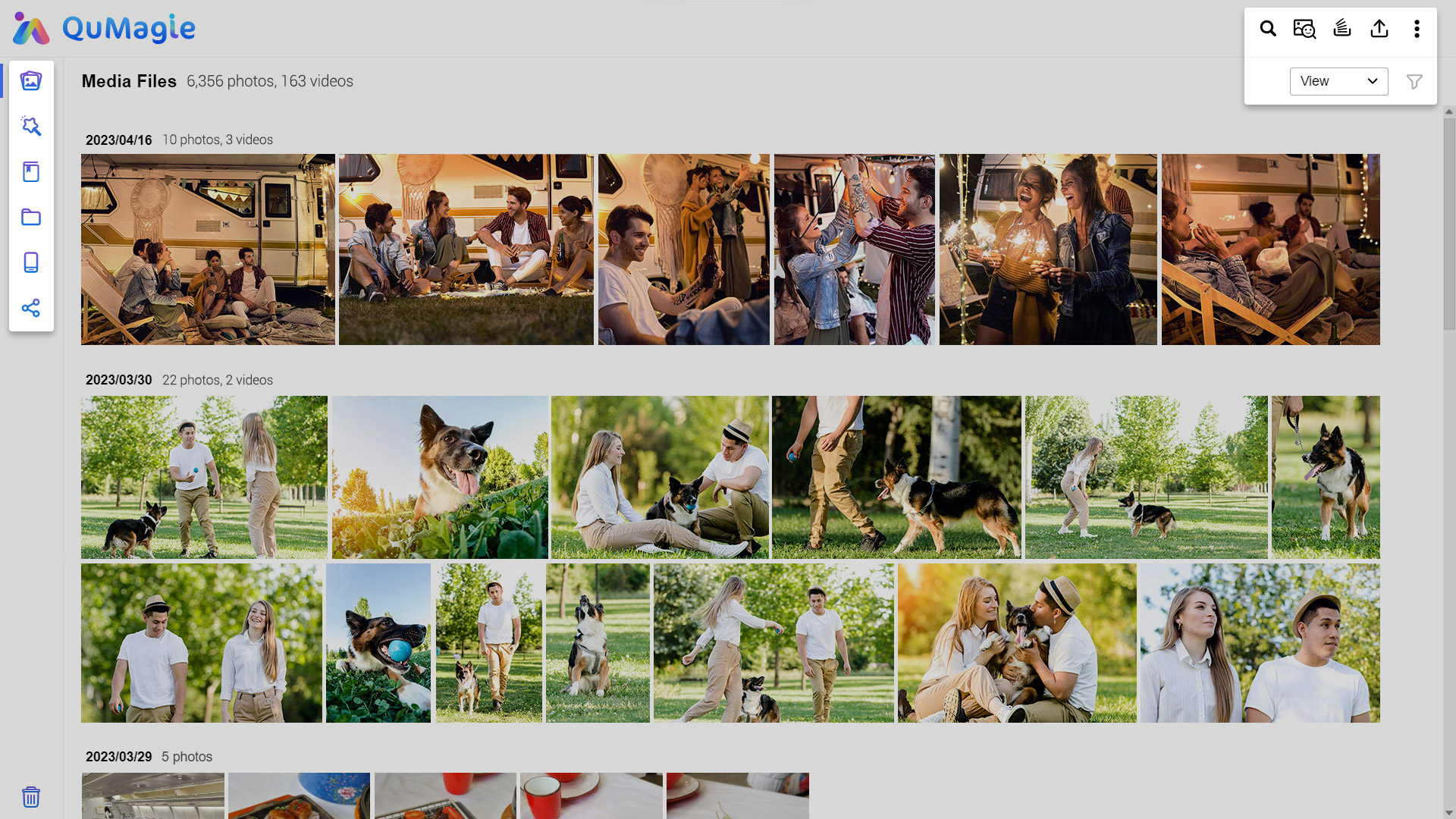Open the sparklers night photo thumbnail

[1048, 249]
